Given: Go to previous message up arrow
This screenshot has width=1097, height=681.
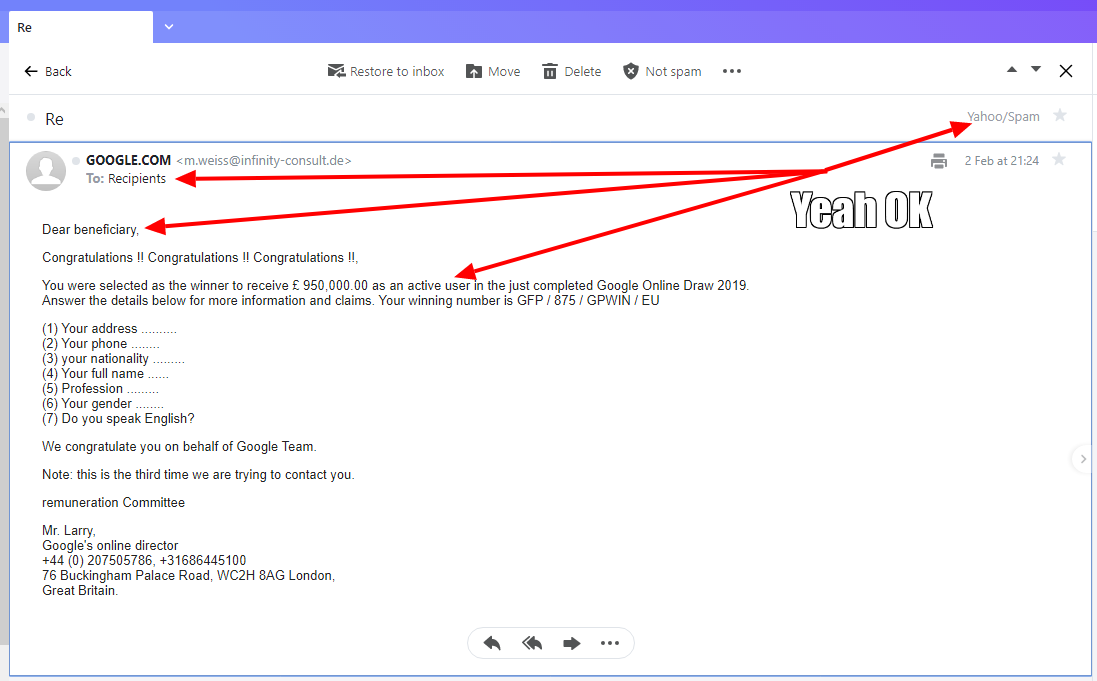Looking at the screenshot, I should click(1012, 70).
